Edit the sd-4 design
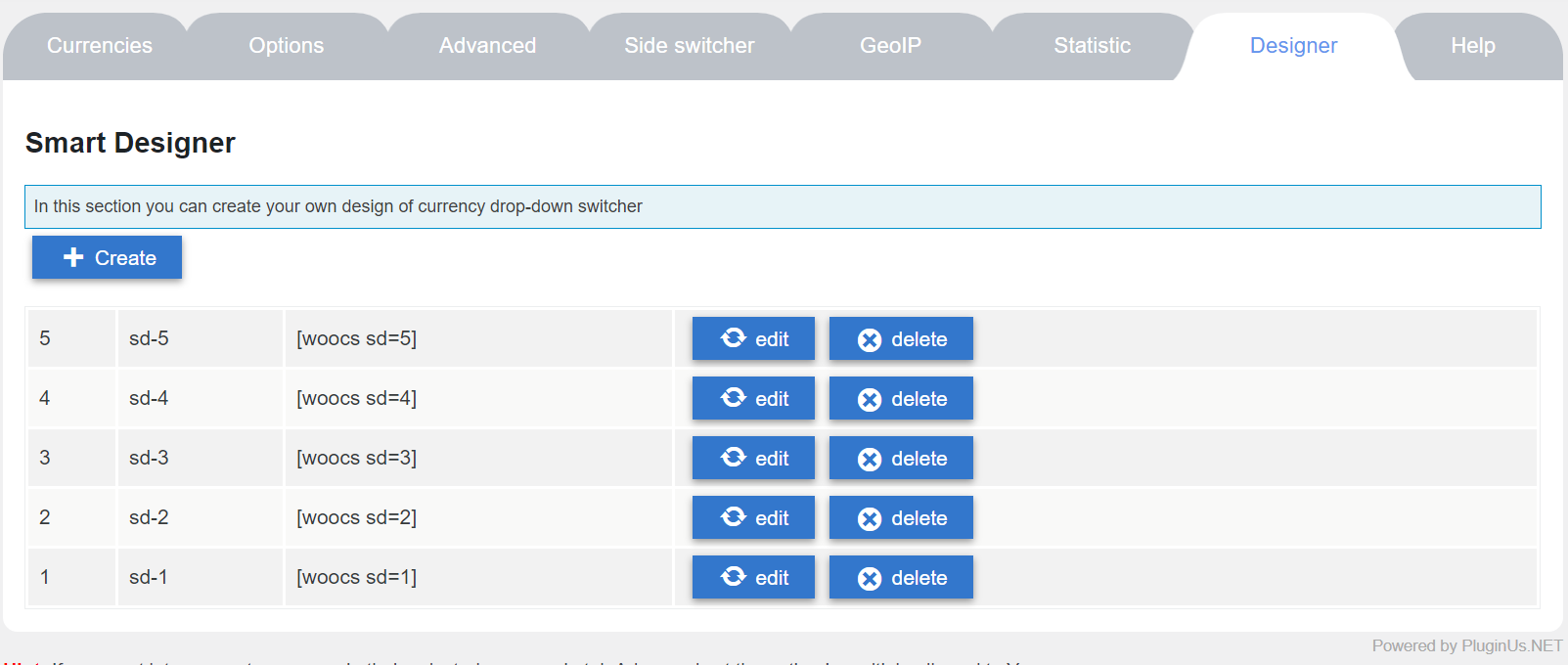Viewport: 1568px width, 665px height. 753,398
